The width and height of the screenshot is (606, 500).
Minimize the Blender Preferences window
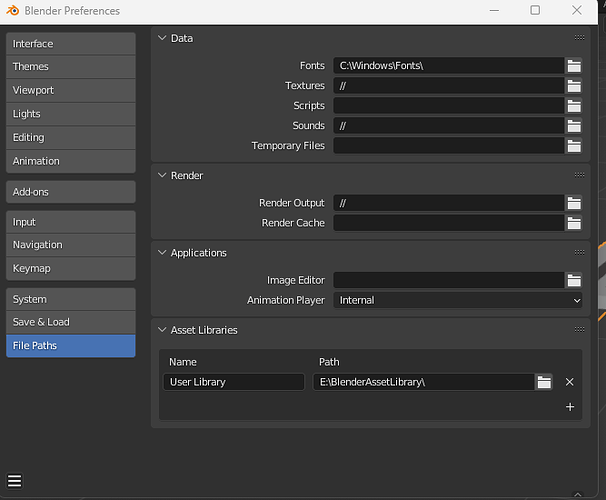494,10
